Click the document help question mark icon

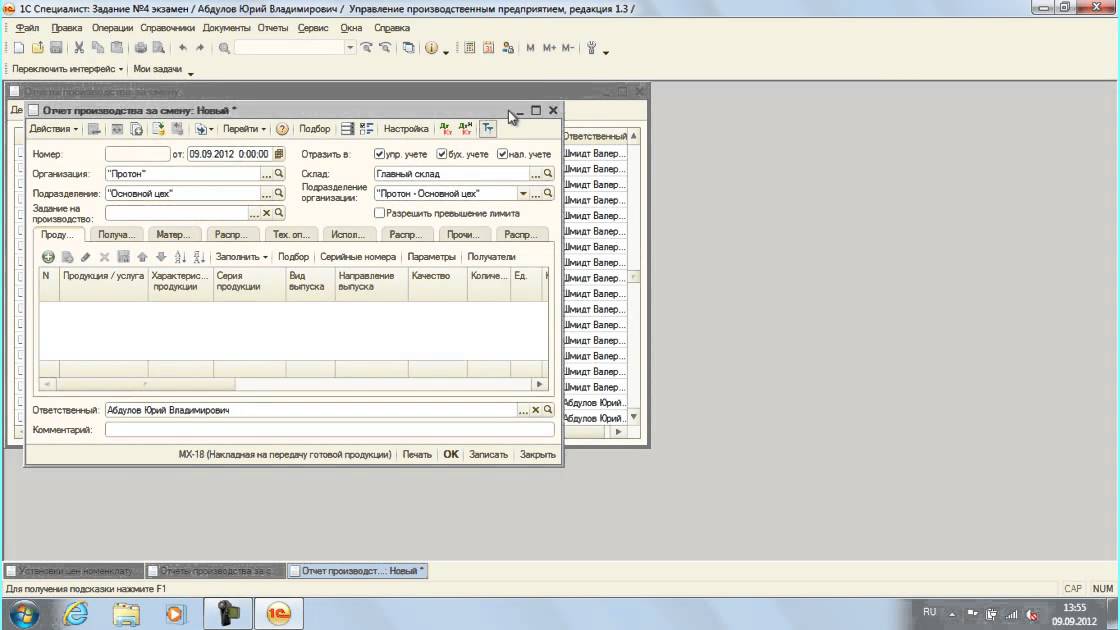click(x=282, y=129)
